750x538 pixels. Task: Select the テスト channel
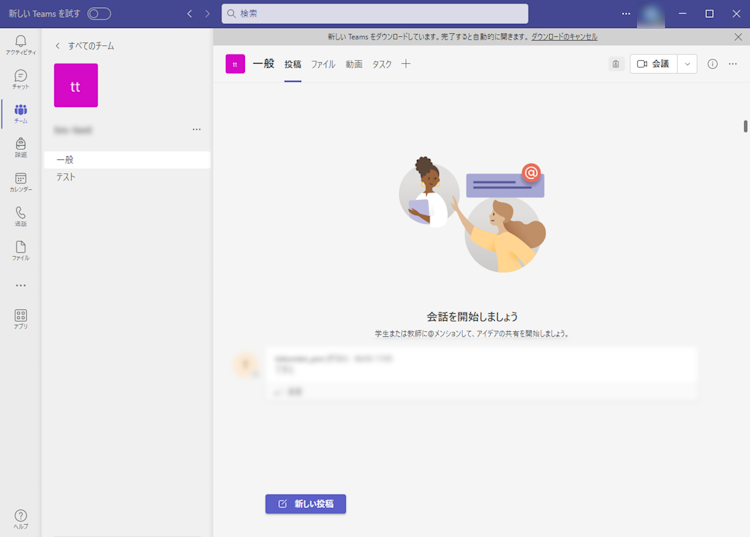click(66, 177)
